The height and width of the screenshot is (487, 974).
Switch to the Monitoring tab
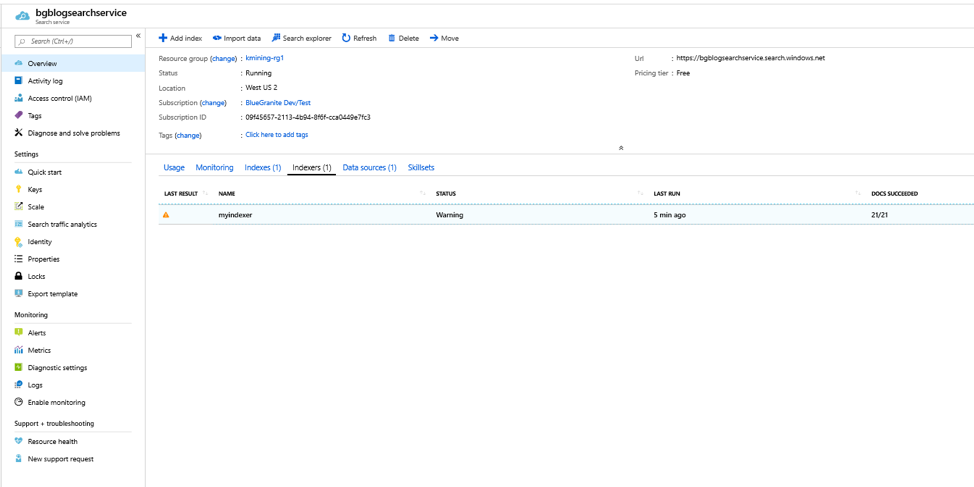pos(214,168)
